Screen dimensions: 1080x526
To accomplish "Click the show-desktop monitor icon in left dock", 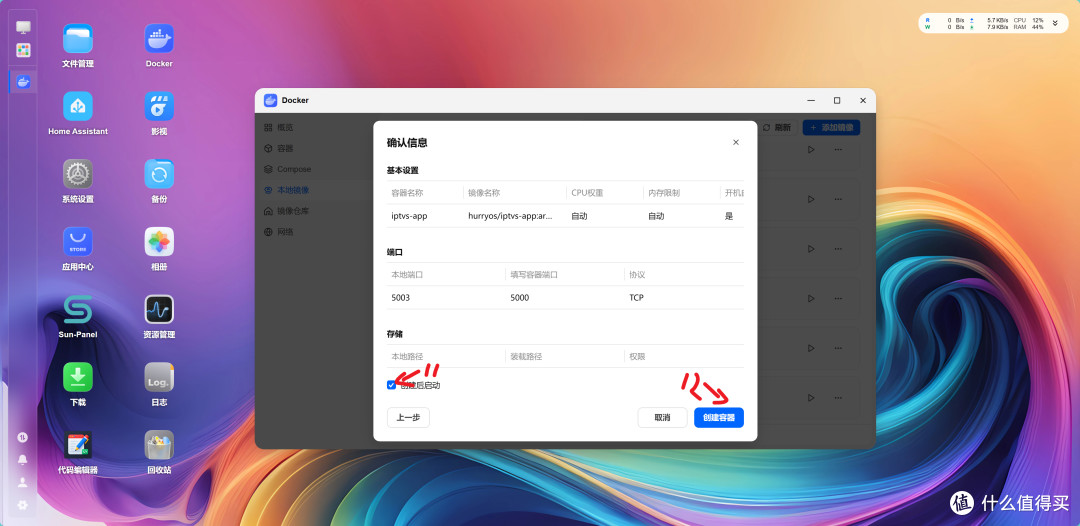I will [x=23, y=28].
